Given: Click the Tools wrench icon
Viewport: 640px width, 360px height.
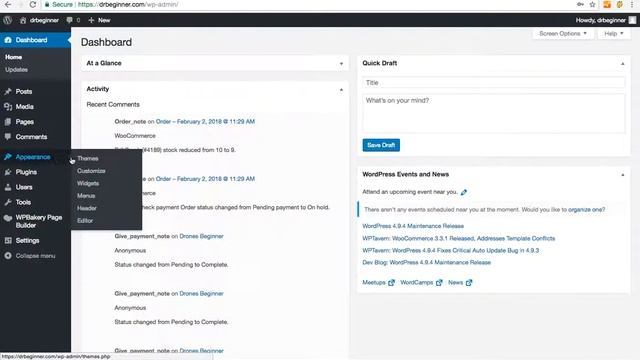Looking at the screenshot, I should click(8, 202).
